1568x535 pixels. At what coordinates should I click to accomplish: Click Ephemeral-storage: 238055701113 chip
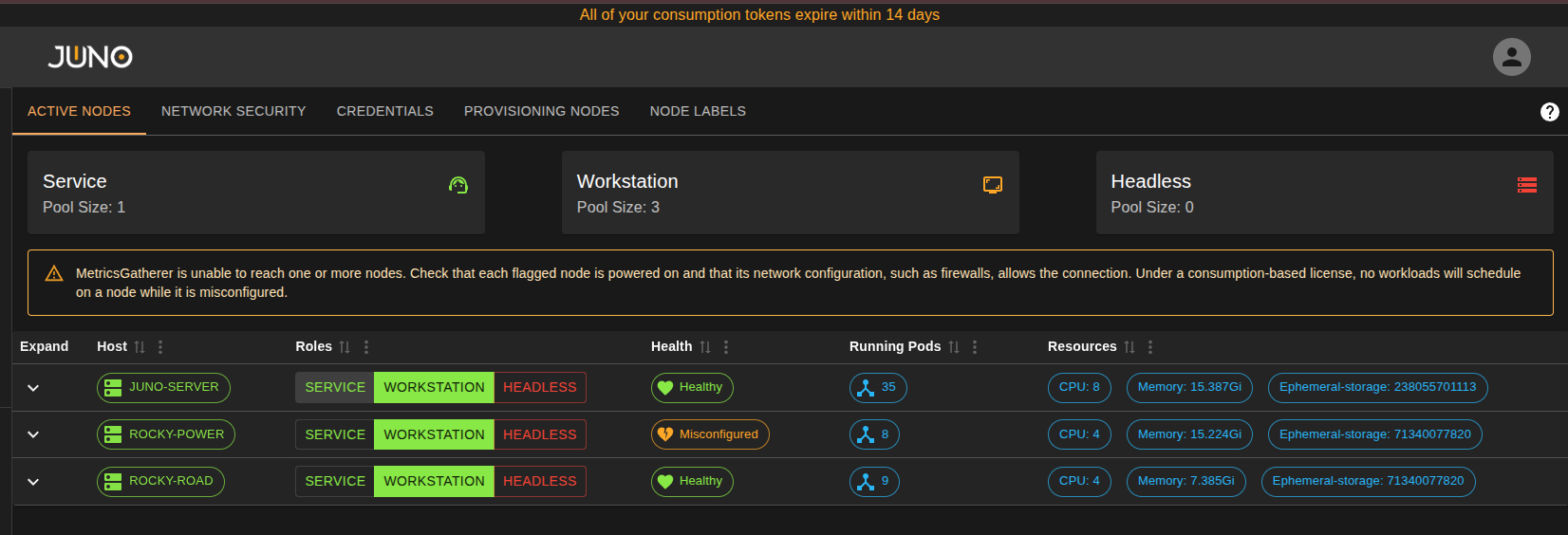point(1377,387)
